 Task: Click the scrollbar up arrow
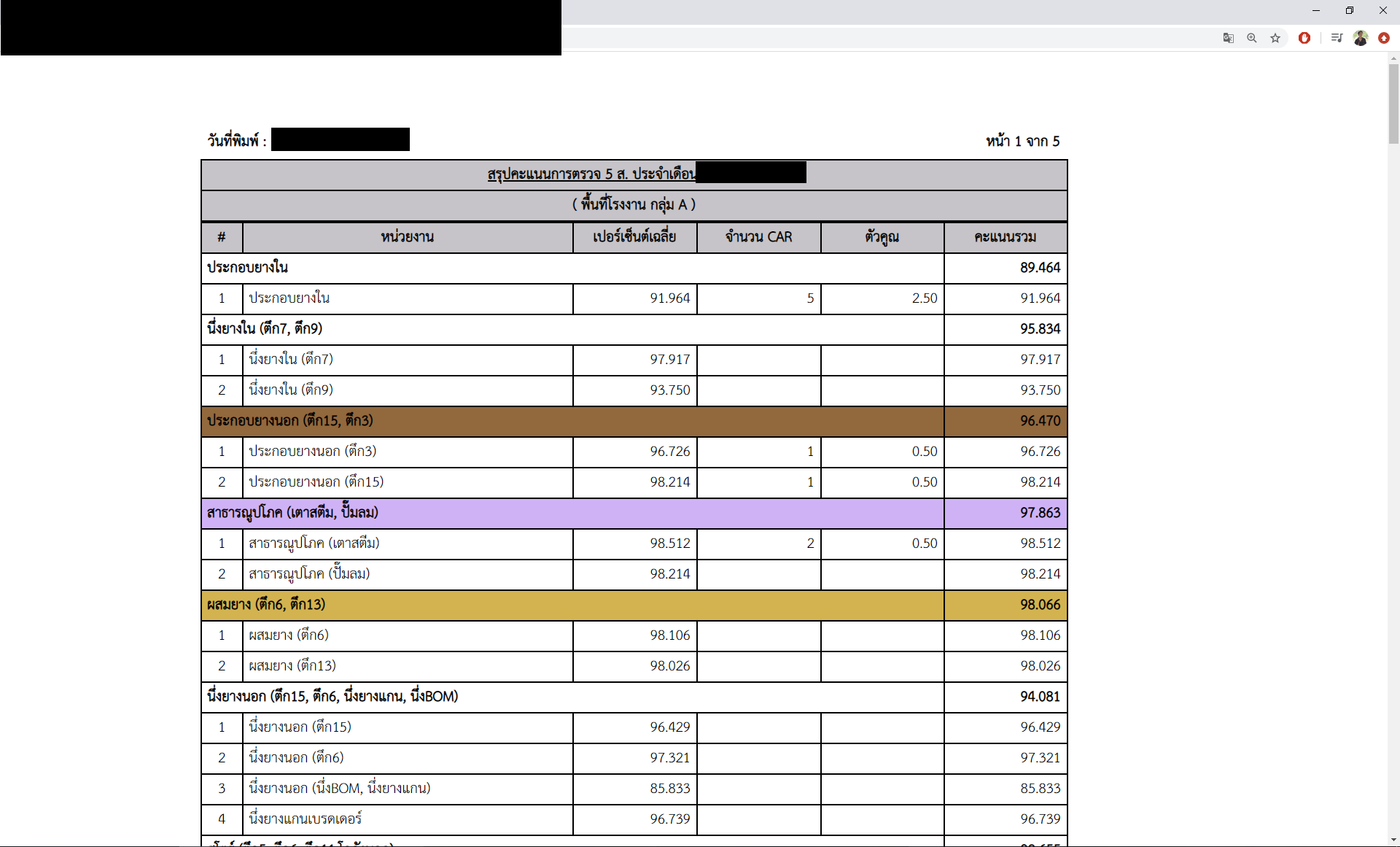(1393, 58)
